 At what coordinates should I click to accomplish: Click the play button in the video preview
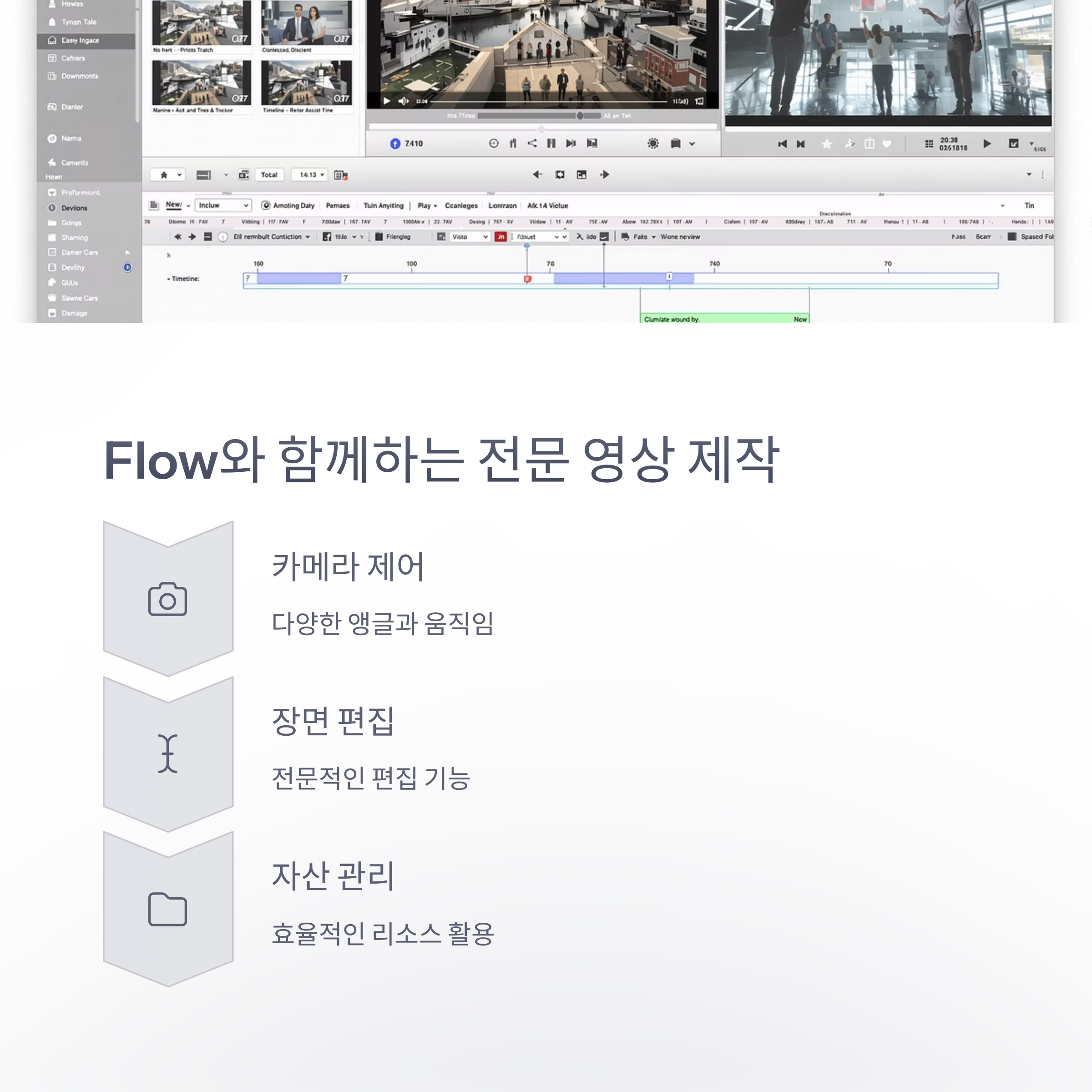(387, 101)
